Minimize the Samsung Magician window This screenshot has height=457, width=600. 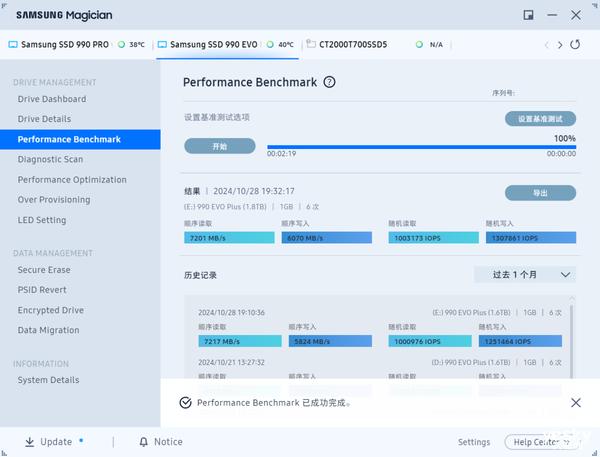coord(552,15)
